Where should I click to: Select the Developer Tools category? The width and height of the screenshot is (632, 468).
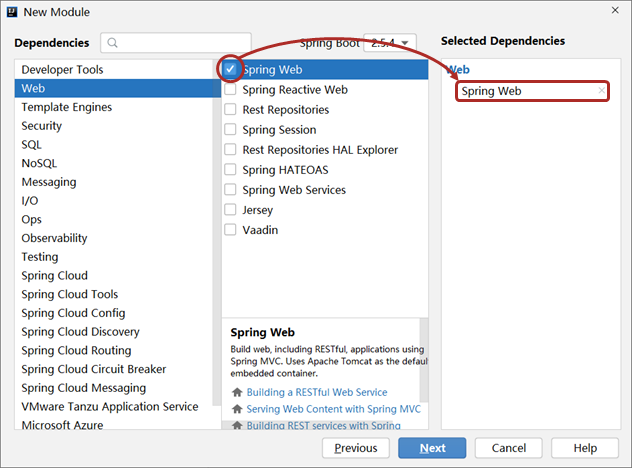coord(62,70)
